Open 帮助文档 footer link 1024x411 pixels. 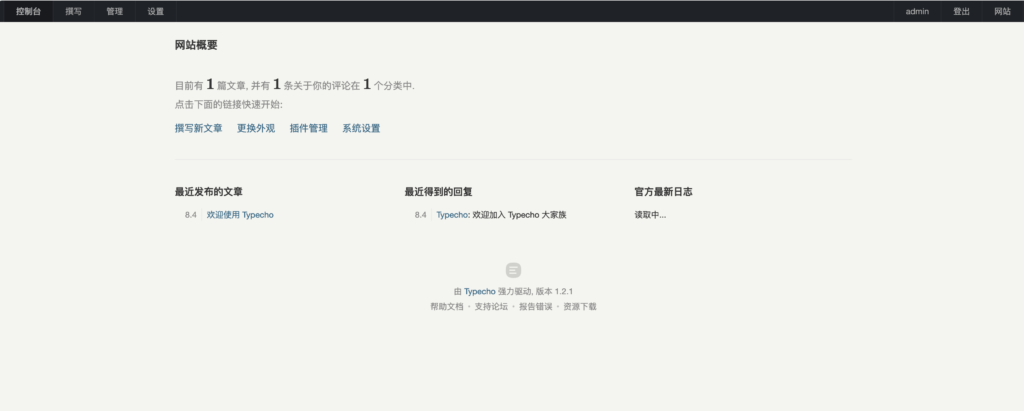click(x=447, y=306)
